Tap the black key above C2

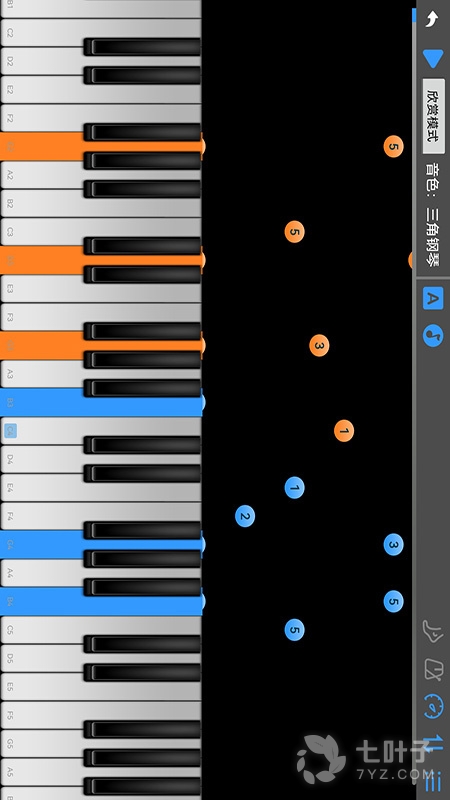(142, 47)
